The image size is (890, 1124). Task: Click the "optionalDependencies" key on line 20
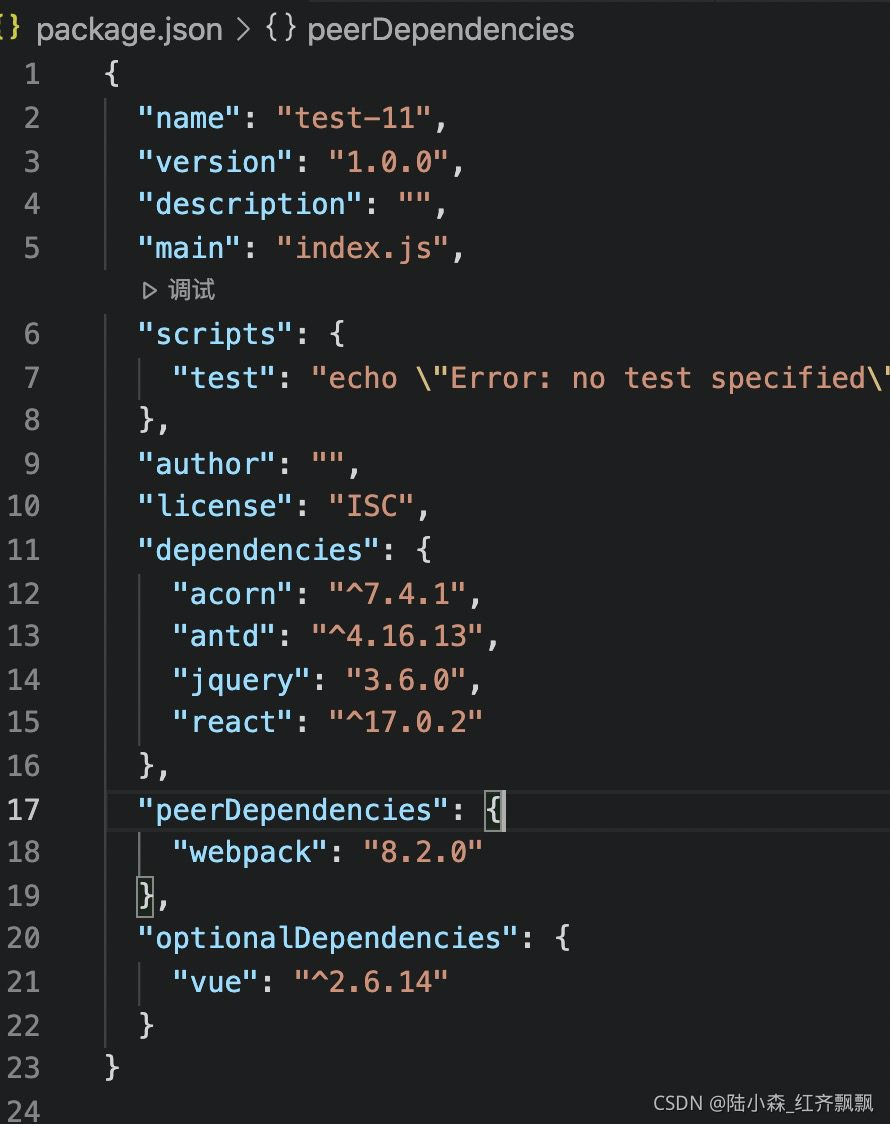327,938
